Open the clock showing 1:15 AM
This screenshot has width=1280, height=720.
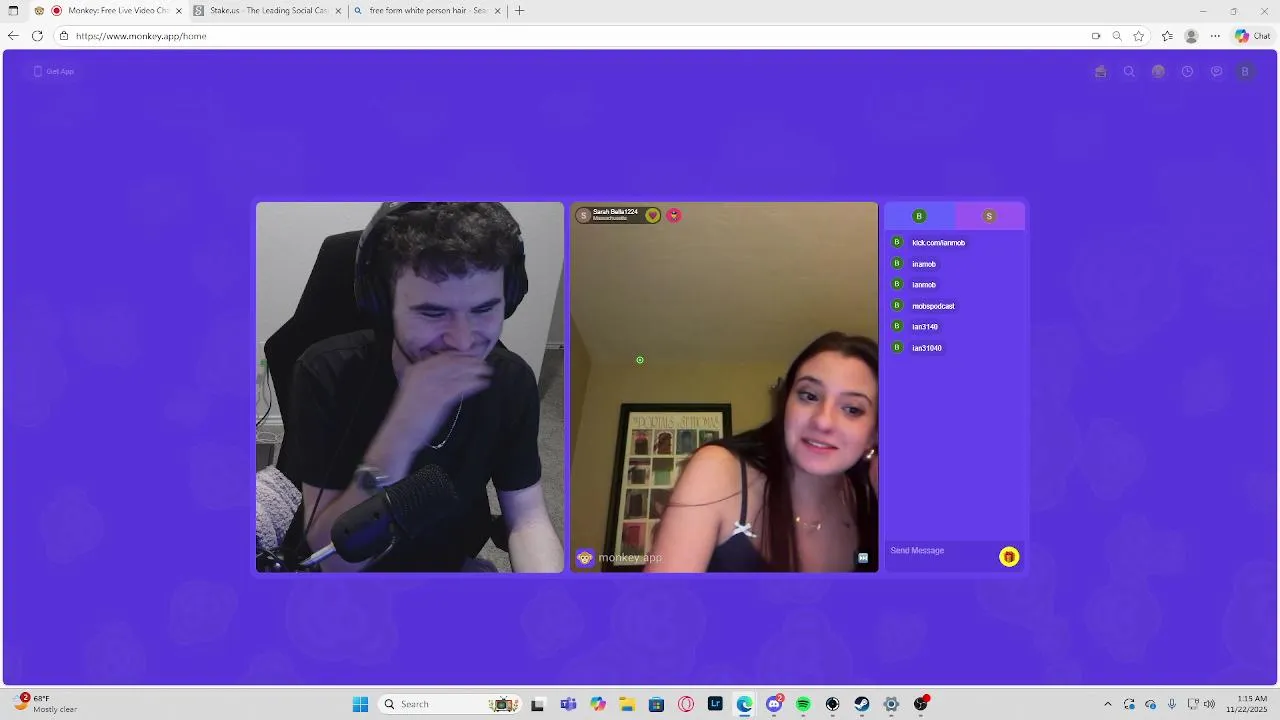point(1252,704)
